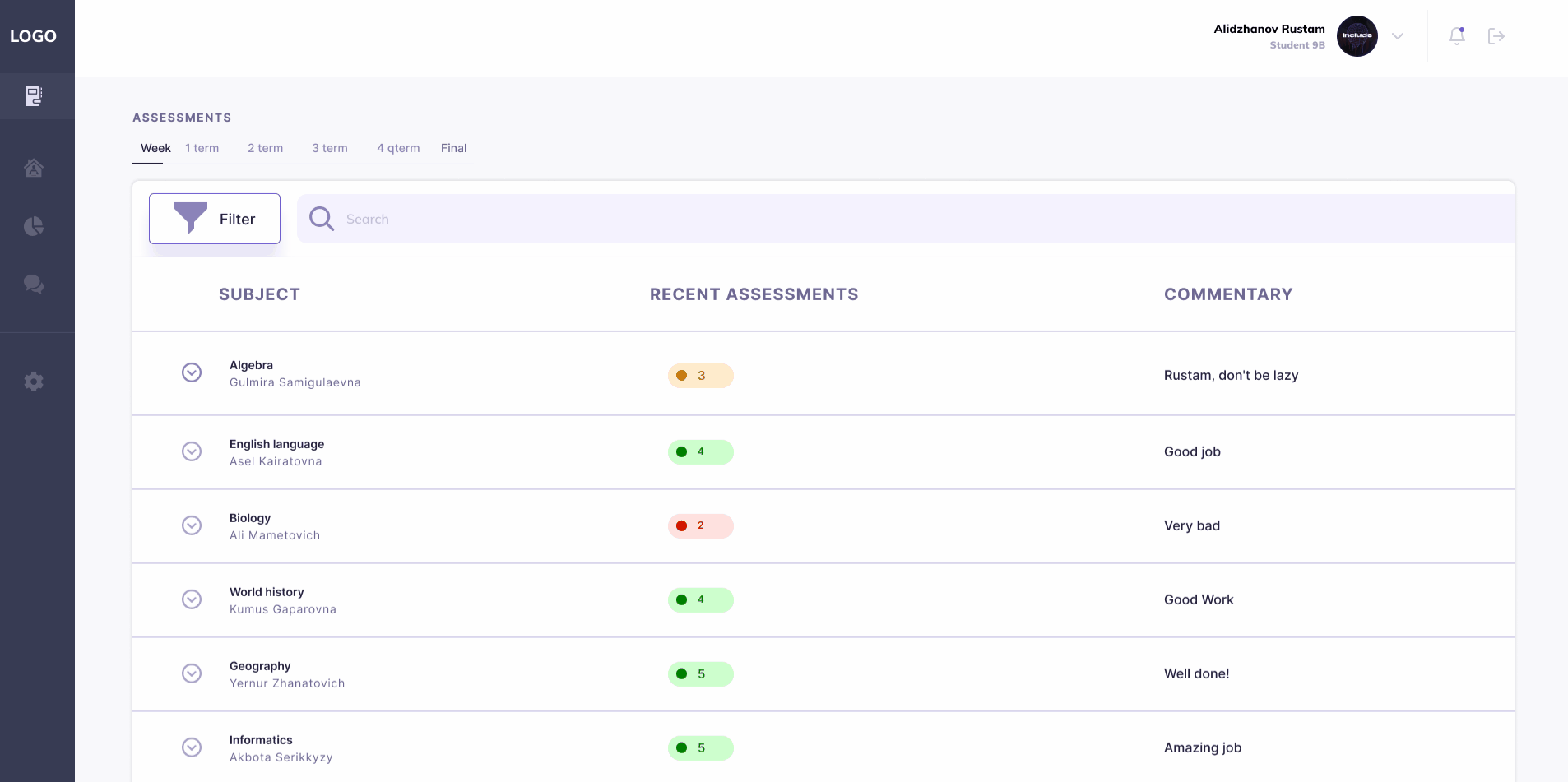1568x782 pixels.
Task: Click the search magnifier icon
Action: [x=322, y=219]
